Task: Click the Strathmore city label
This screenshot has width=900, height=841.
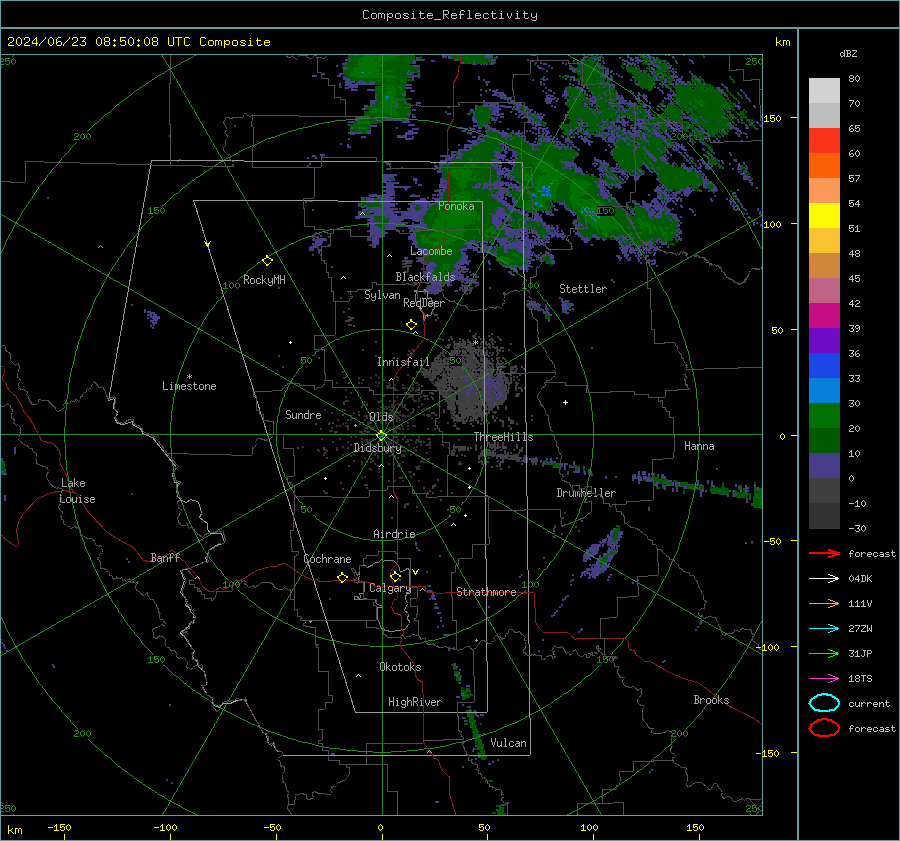Action: pyautogui.click(x=486, y=592)
